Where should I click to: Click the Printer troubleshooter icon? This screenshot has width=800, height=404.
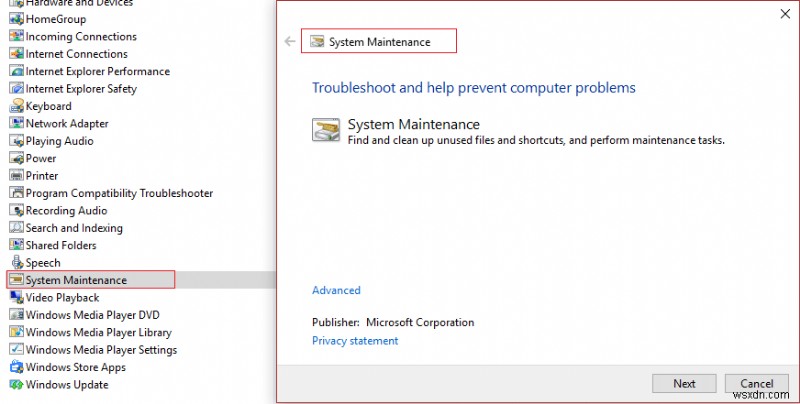point(17,176)
